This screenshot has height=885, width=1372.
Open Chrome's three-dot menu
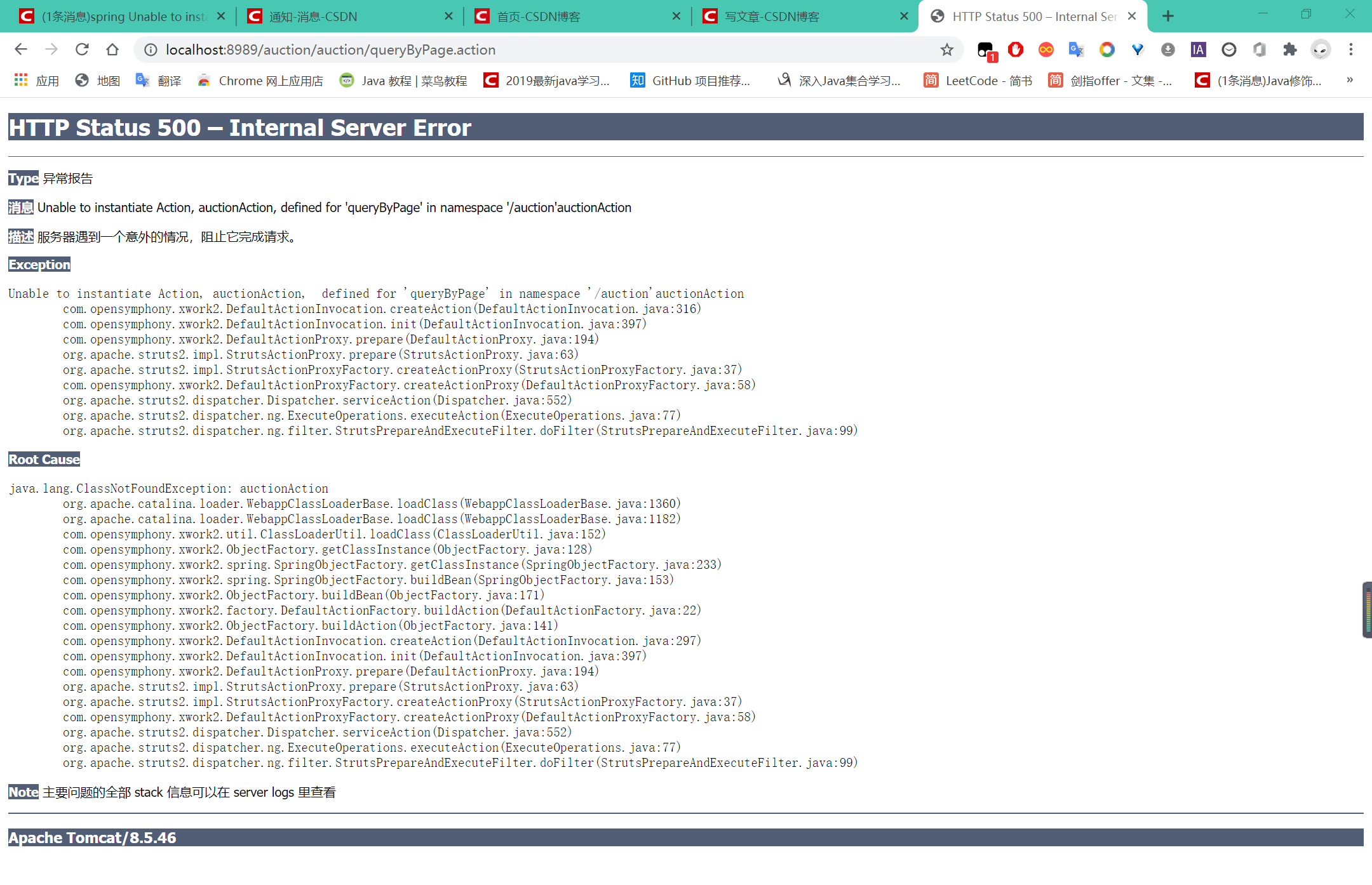(x=1351, y=50)
